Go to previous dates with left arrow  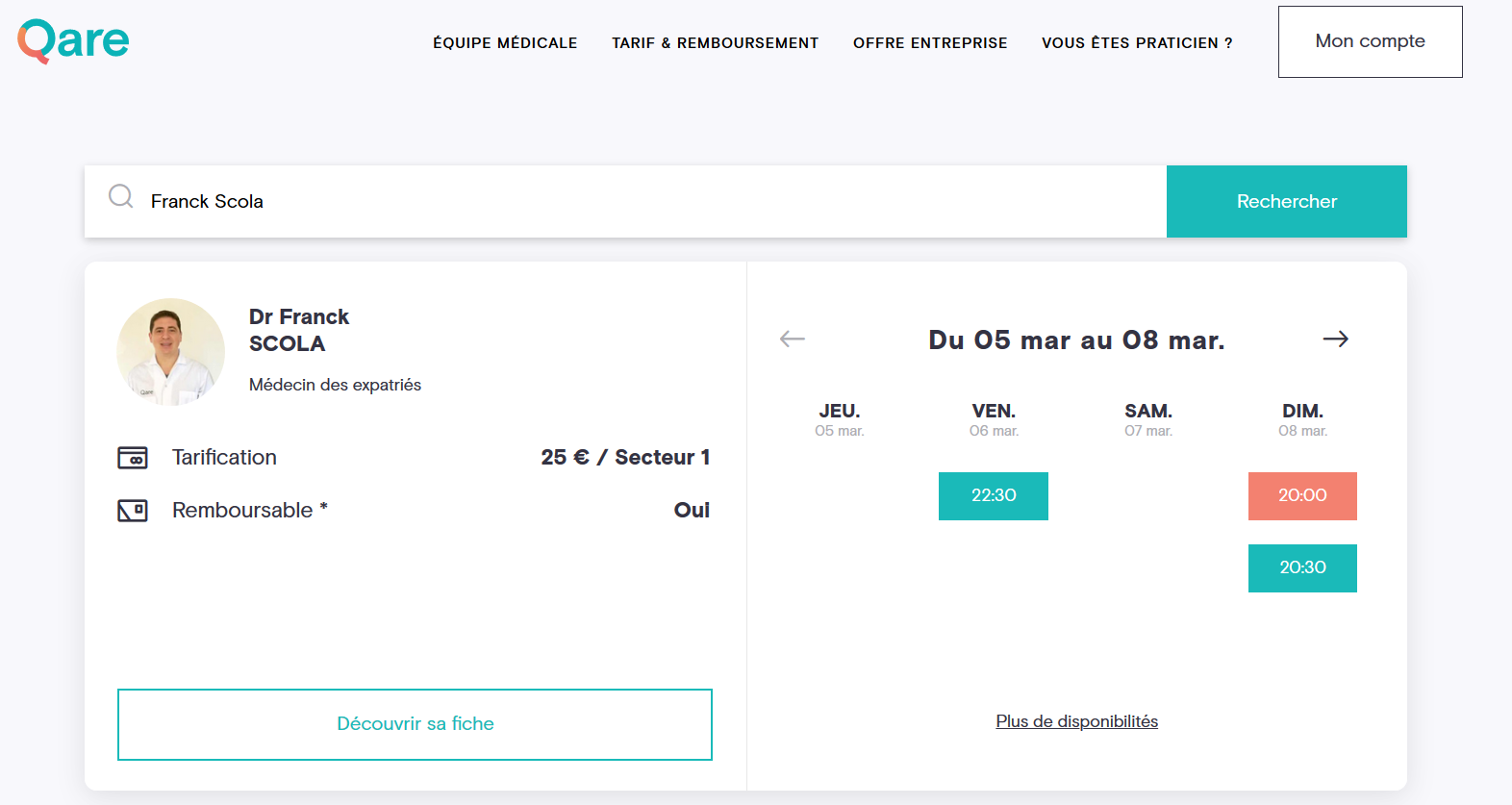click(792, 339)
